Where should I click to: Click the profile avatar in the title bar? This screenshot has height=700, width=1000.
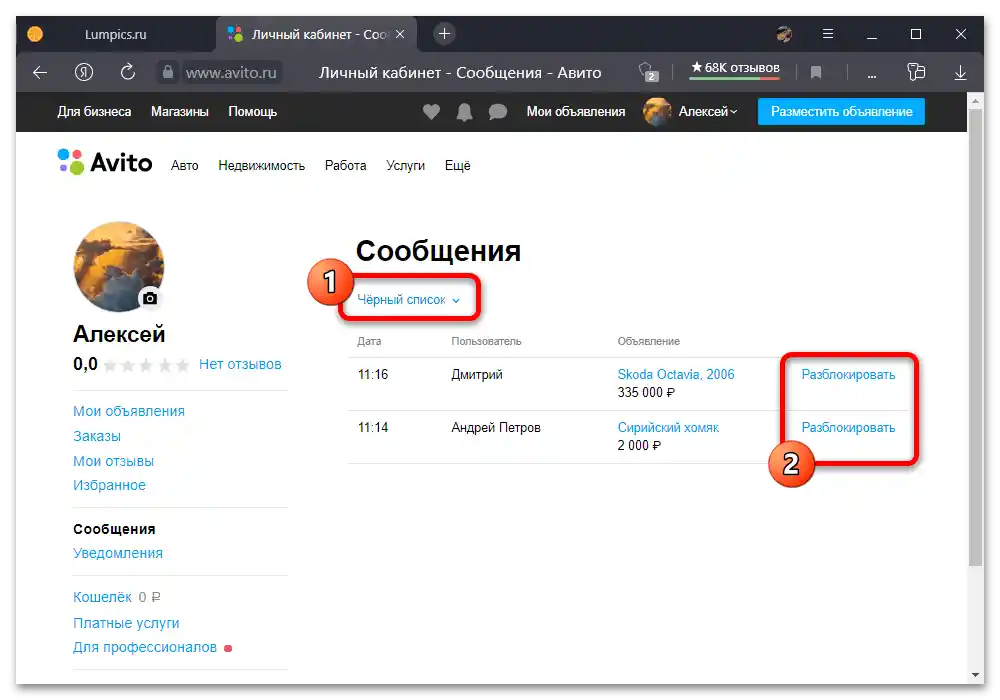point(784,34)
